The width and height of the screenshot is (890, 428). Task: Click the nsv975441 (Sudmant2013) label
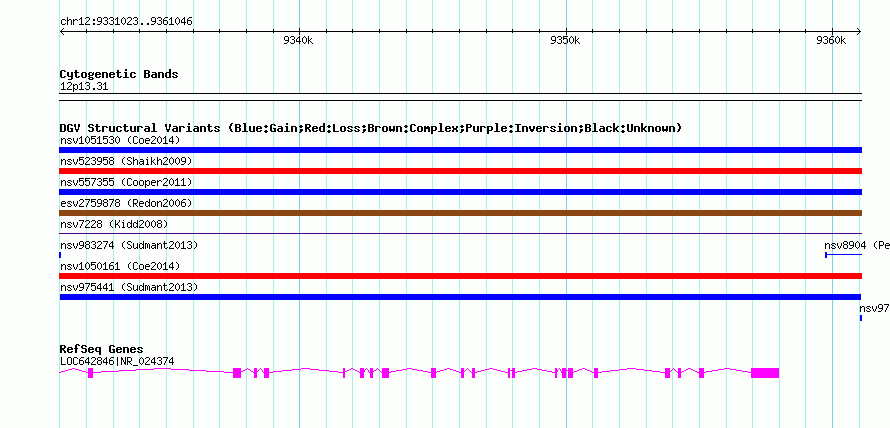(x=129, y=287)
